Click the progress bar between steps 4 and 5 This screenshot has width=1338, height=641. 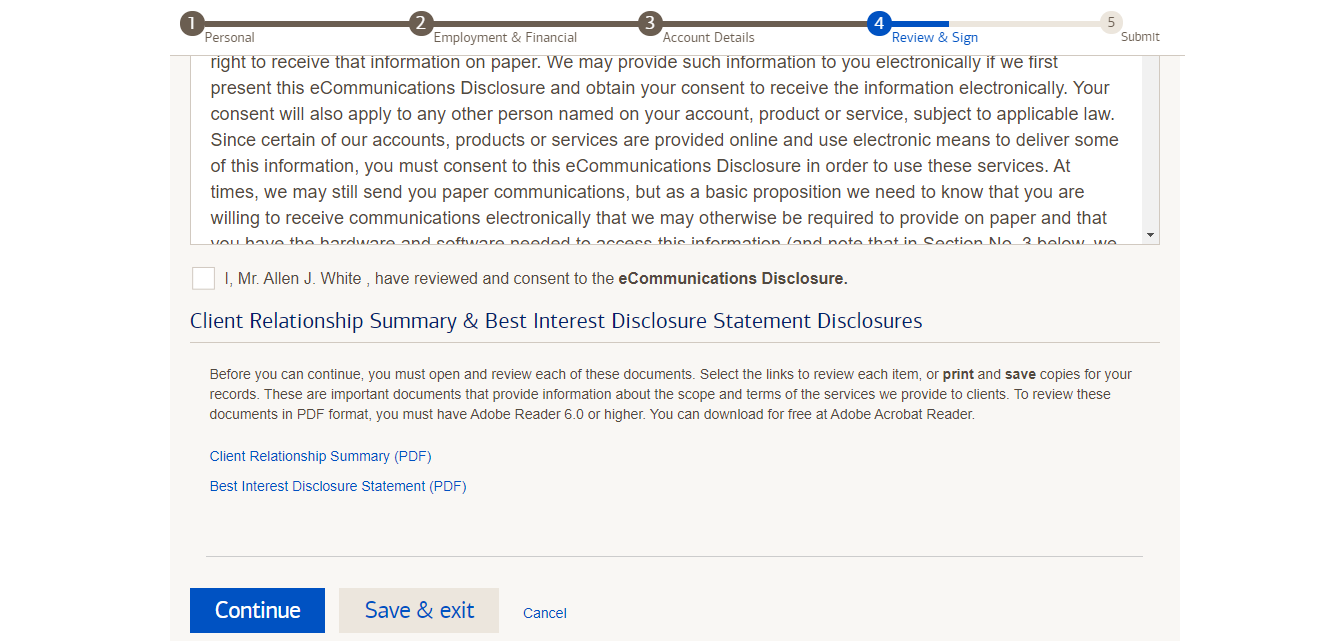click(x=995, y=23)
